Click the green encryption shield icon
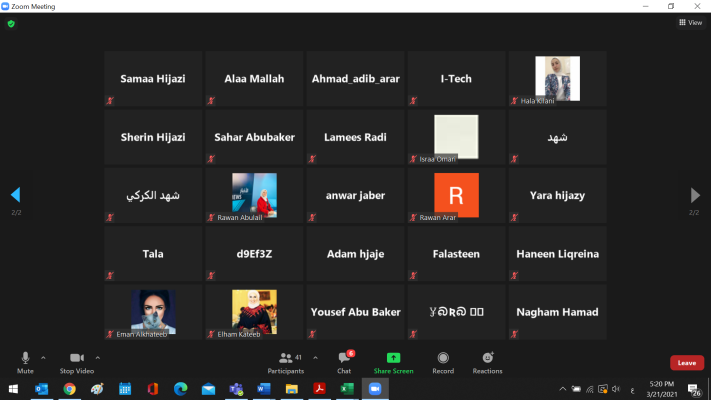 coord(11,23)
